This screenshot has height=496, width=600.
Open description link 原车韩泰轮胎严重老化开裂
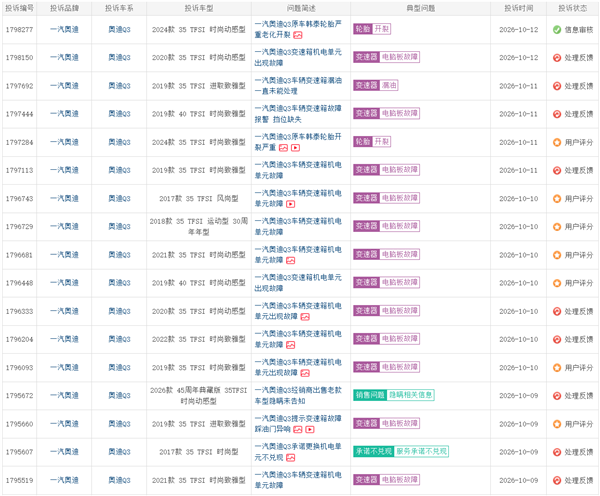(298, 29)
